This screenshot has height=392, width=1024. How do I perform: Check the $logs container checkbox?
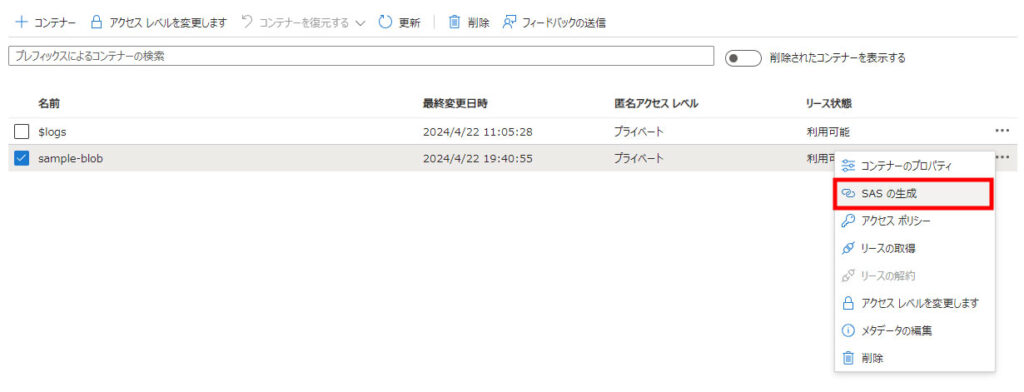22,132
